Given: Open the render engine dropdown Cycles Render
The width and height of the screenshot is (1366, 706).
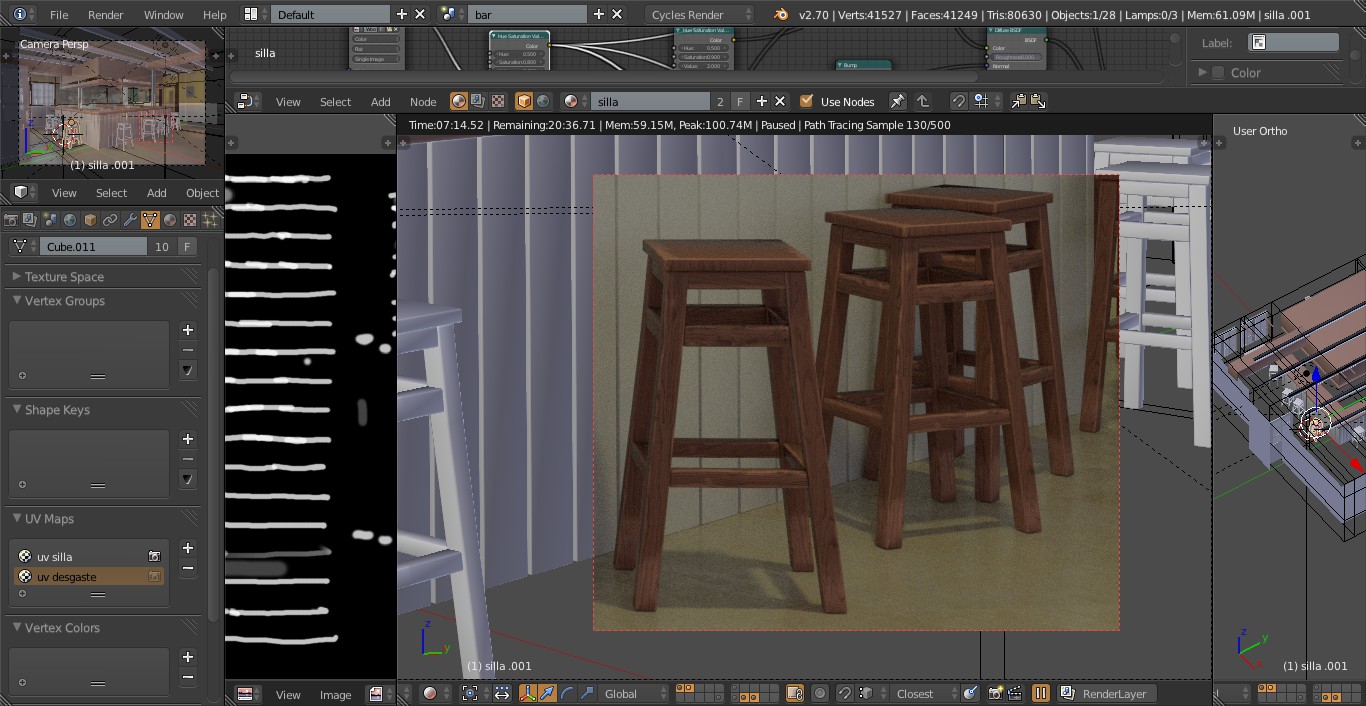Looking at the screenshot, I should 699,14.
